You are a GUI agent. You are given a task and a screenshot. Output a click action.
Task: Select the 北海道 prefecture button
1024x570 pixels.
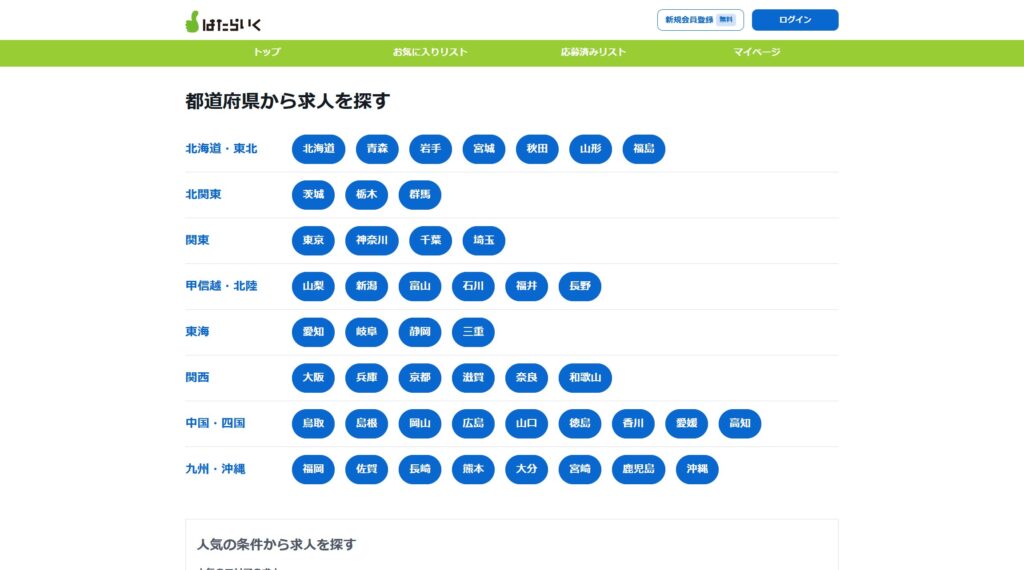319,149
